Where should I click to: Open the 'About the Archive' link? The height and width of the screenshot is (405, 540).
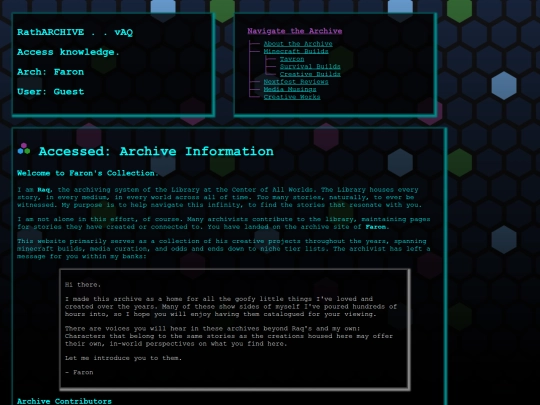[x=298, y=44]
